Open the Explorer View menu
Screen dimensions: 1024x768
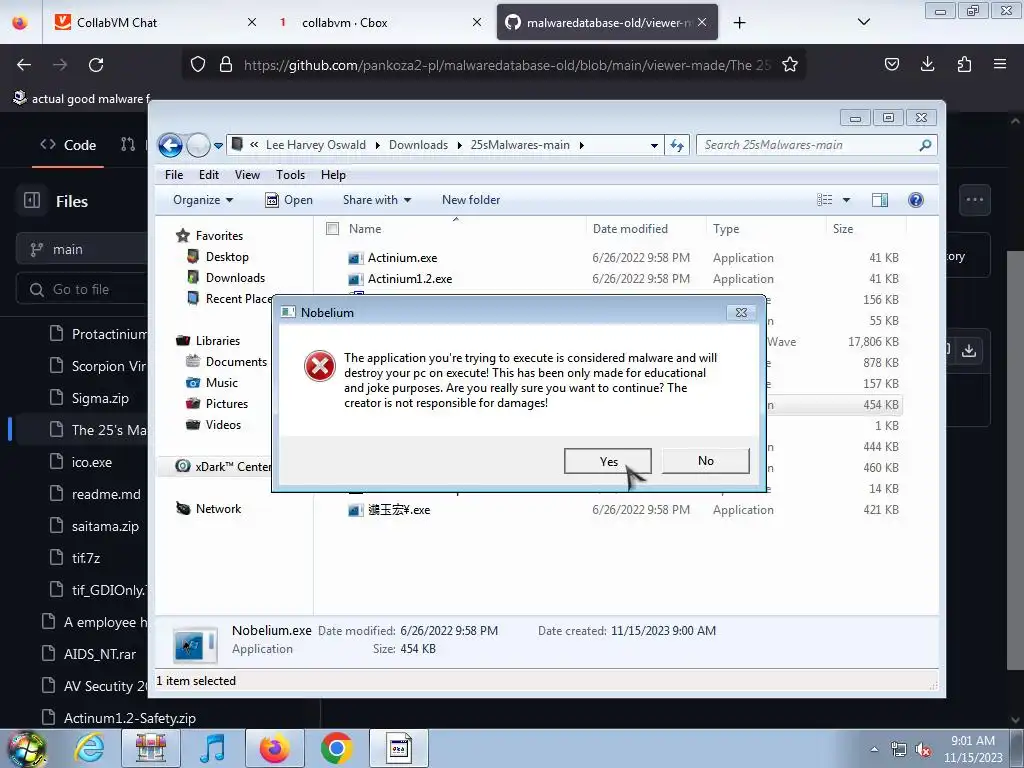pyautogui.click(x=248, y=175)
